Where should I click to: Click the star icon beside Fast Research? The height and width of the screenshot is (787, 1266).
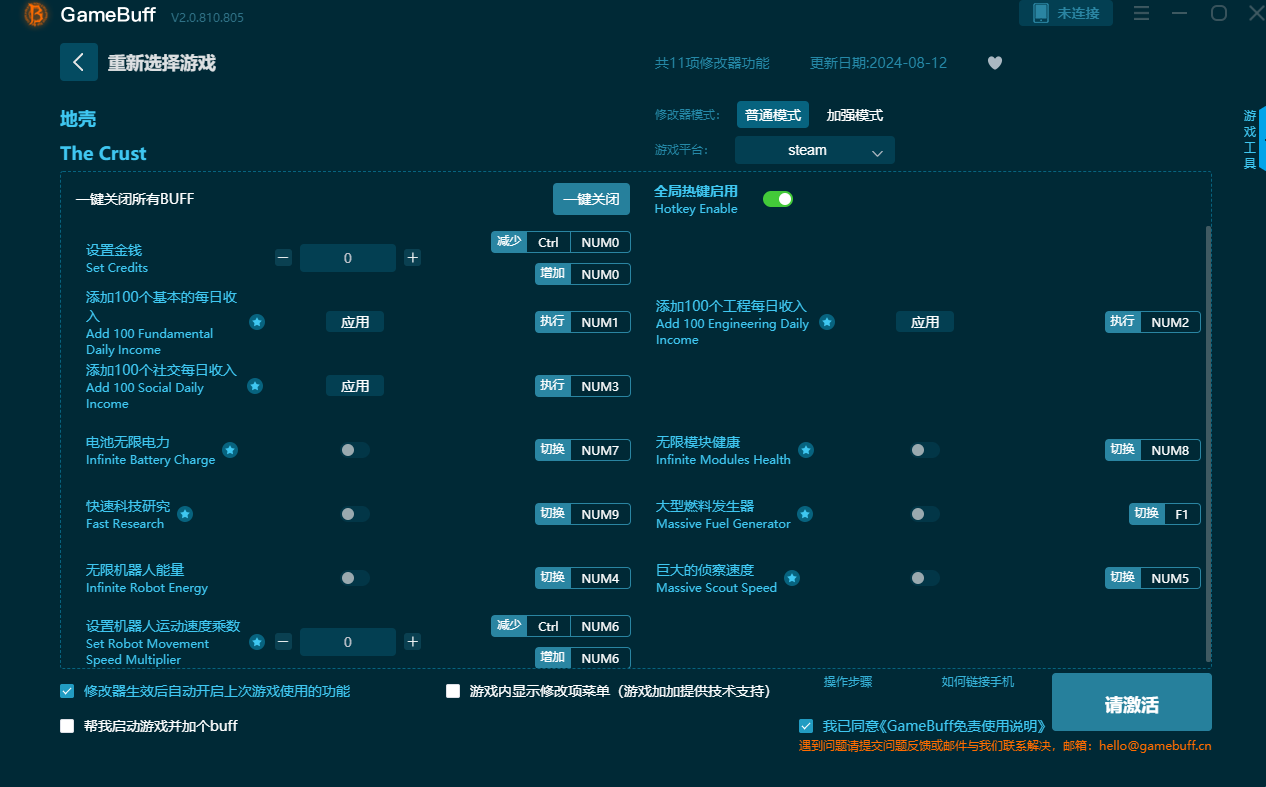click(185, 514)
